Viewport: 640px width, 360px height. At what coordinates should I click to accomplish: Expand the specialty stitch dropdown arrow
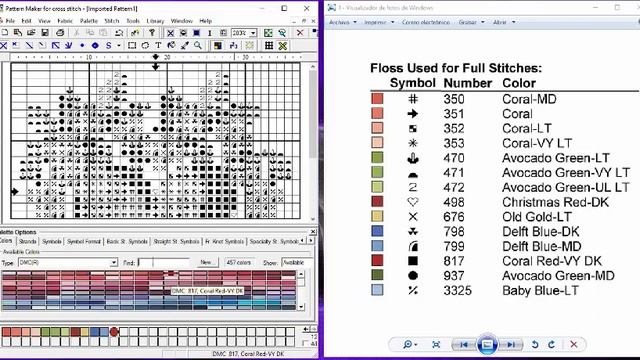point(119,46)
